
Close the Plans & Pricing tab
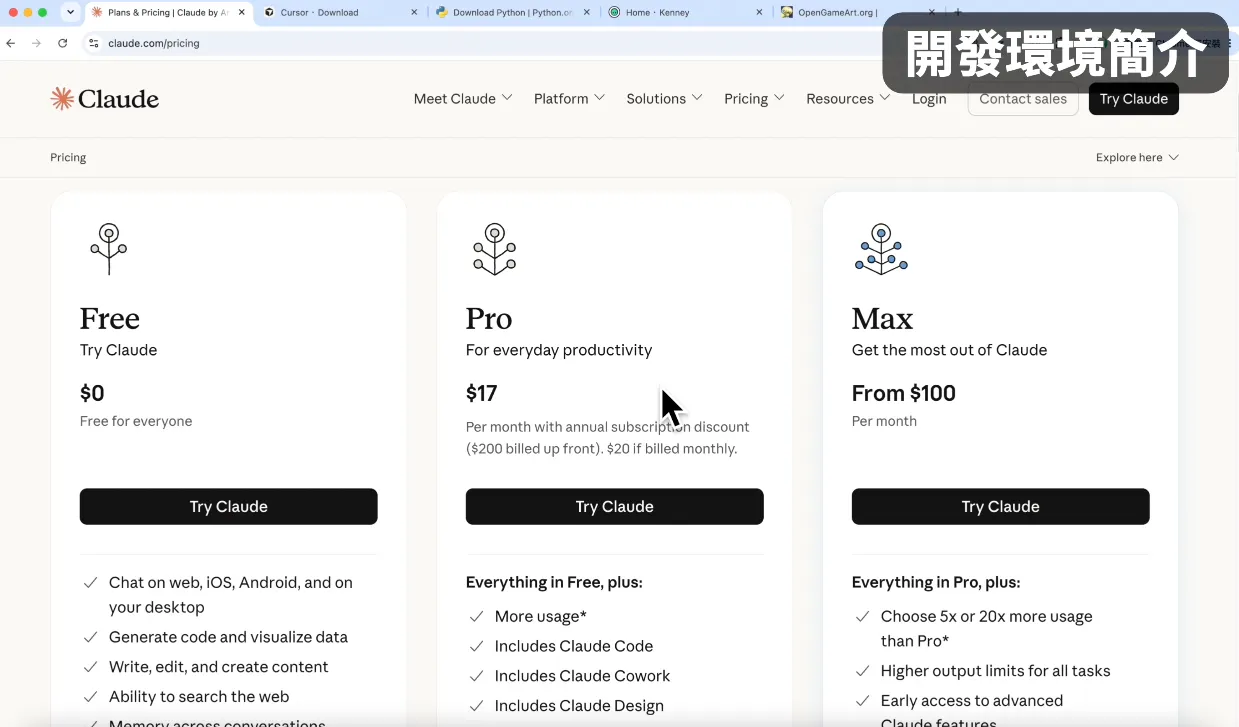click(241, 12)
